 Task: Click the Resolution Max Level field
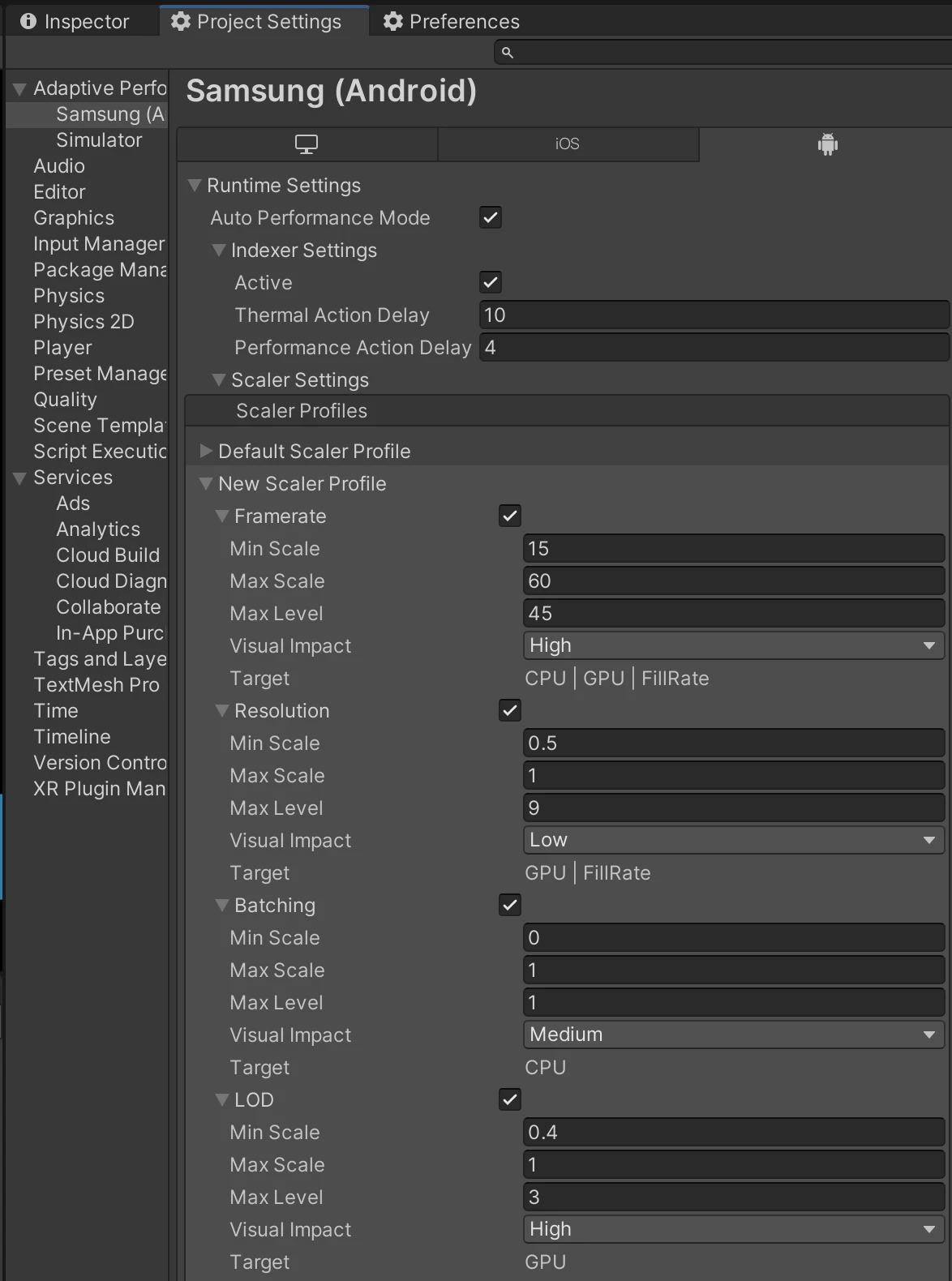[734, 808]
